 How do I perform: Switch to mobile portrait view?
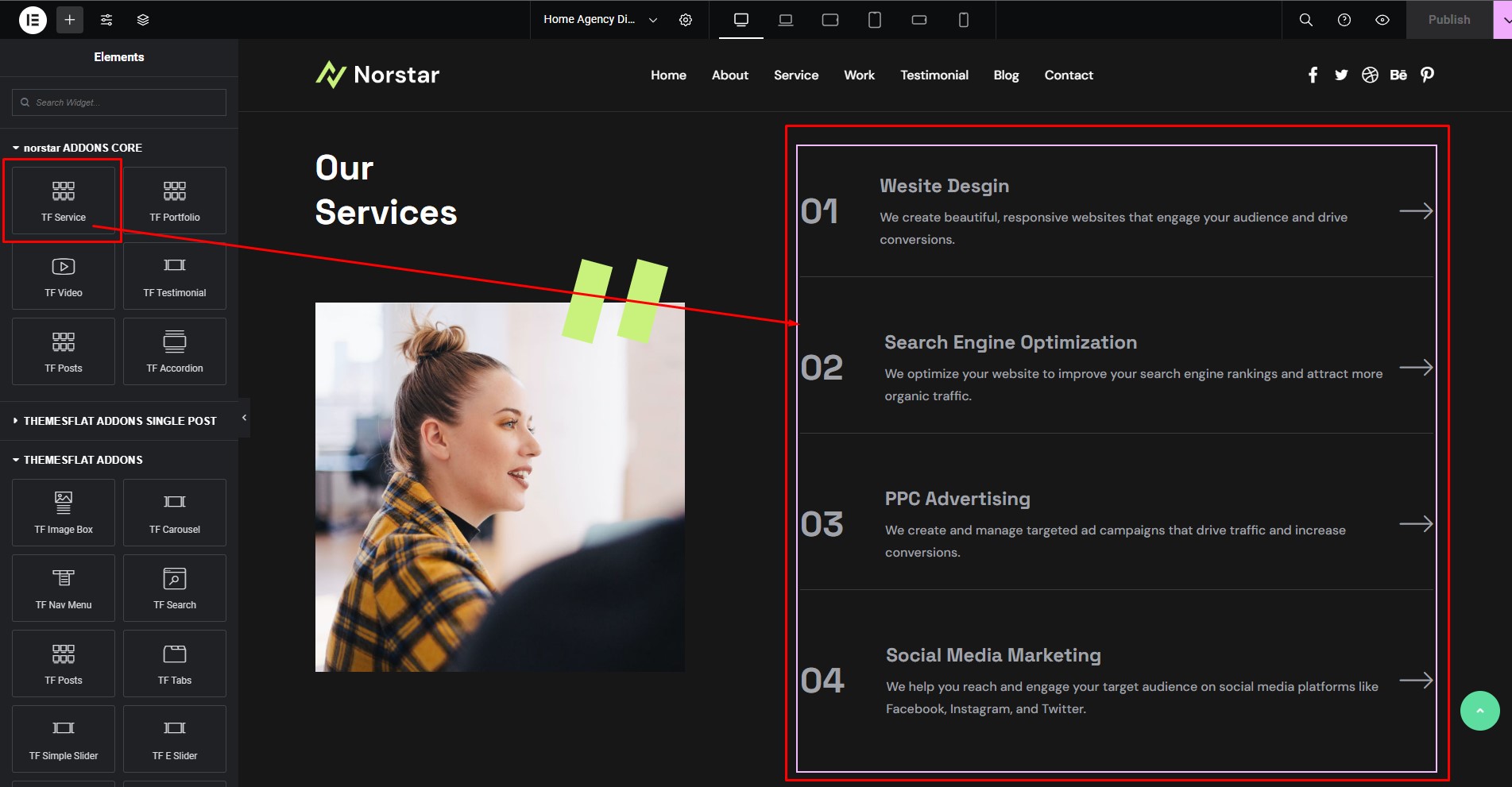click(x=964, y=20)
